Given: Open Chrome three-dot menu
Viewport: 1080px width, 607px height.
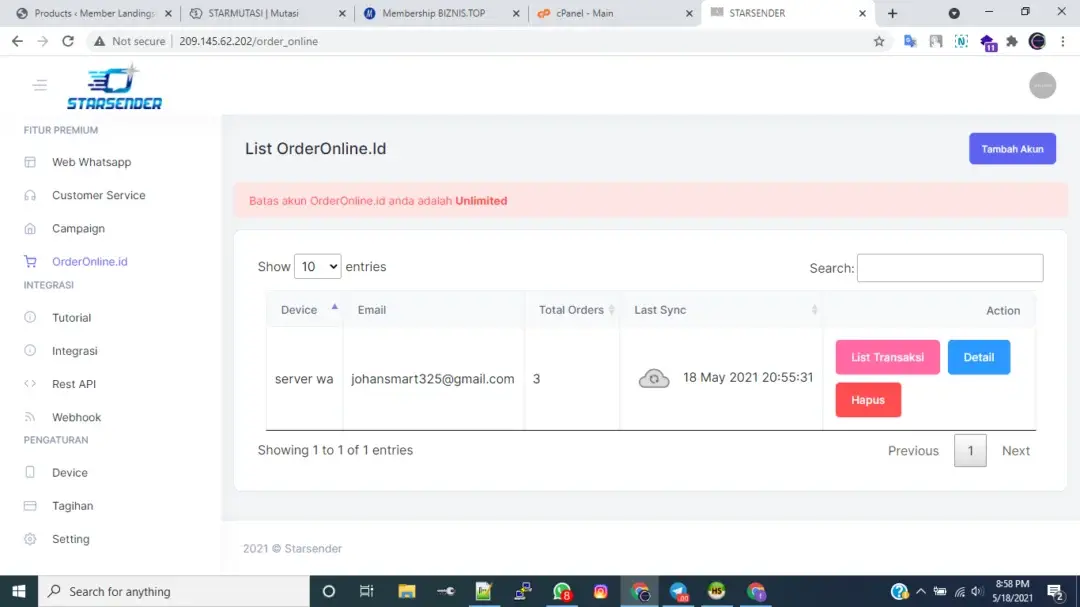Looking at the screenshot, I should tap(1063, 41).
